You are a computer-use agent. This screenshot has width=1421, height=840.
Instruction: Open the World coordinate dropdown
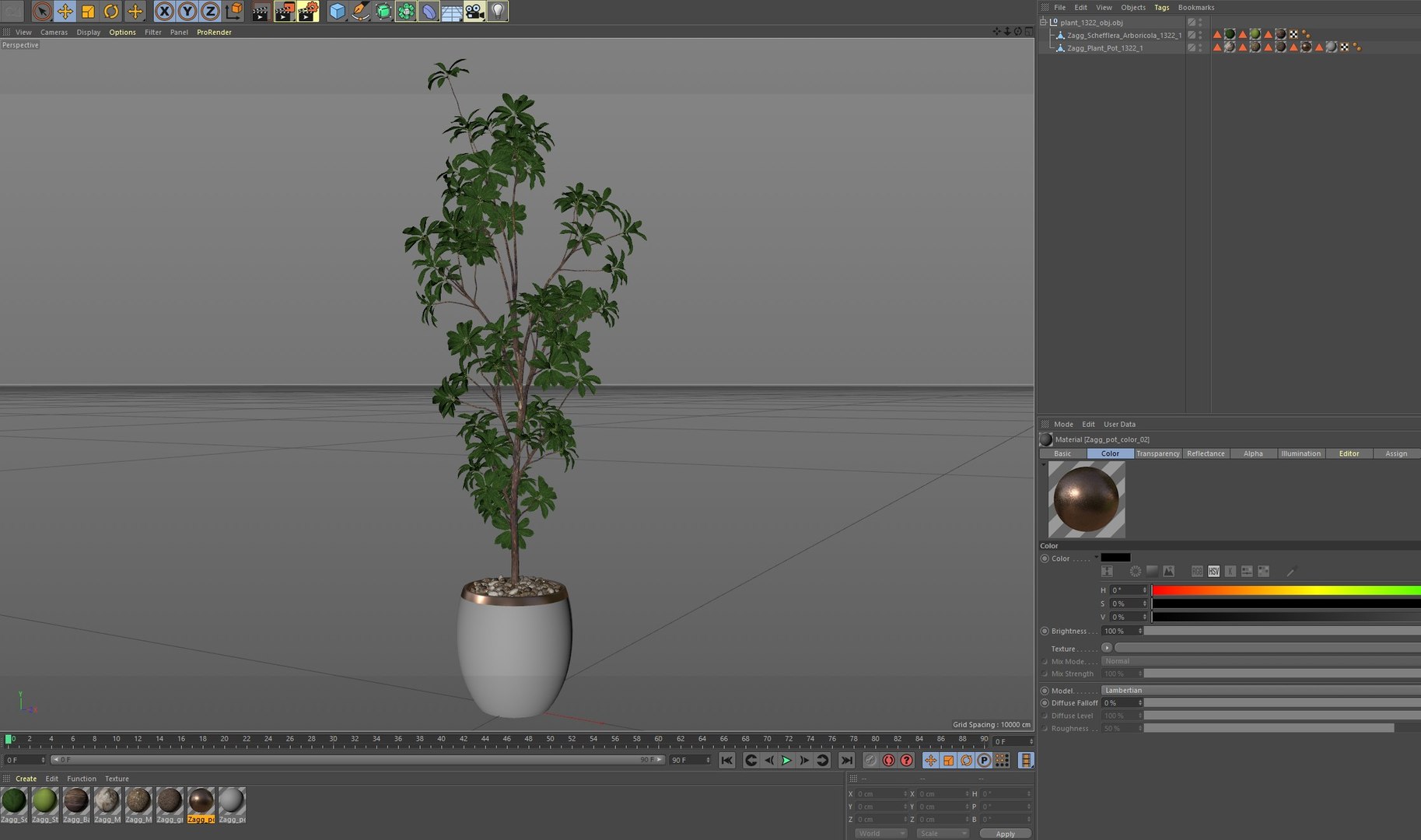(880, 834)
